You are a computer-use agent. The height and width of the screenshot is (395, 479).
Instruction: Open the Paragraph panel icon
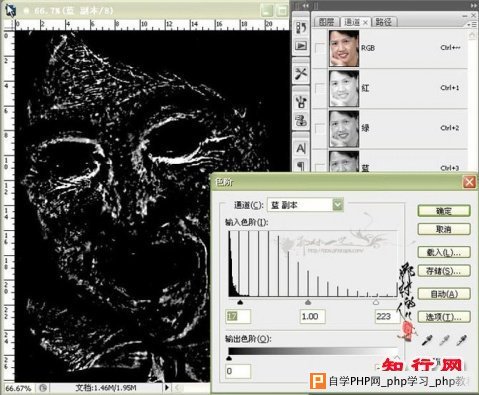(301, 166)
